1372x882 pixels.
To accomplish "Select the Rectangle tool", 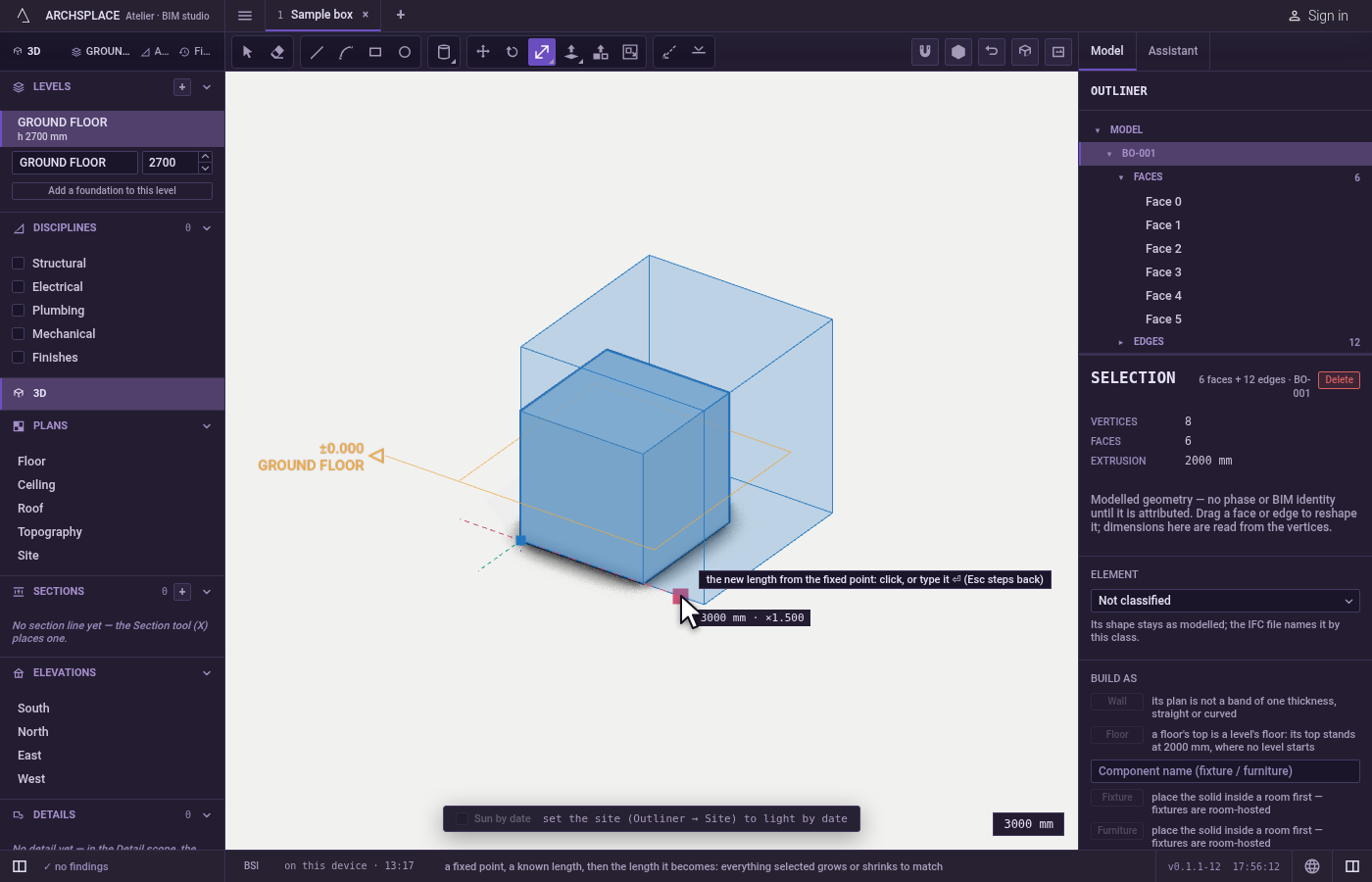I will click(375, 52).
